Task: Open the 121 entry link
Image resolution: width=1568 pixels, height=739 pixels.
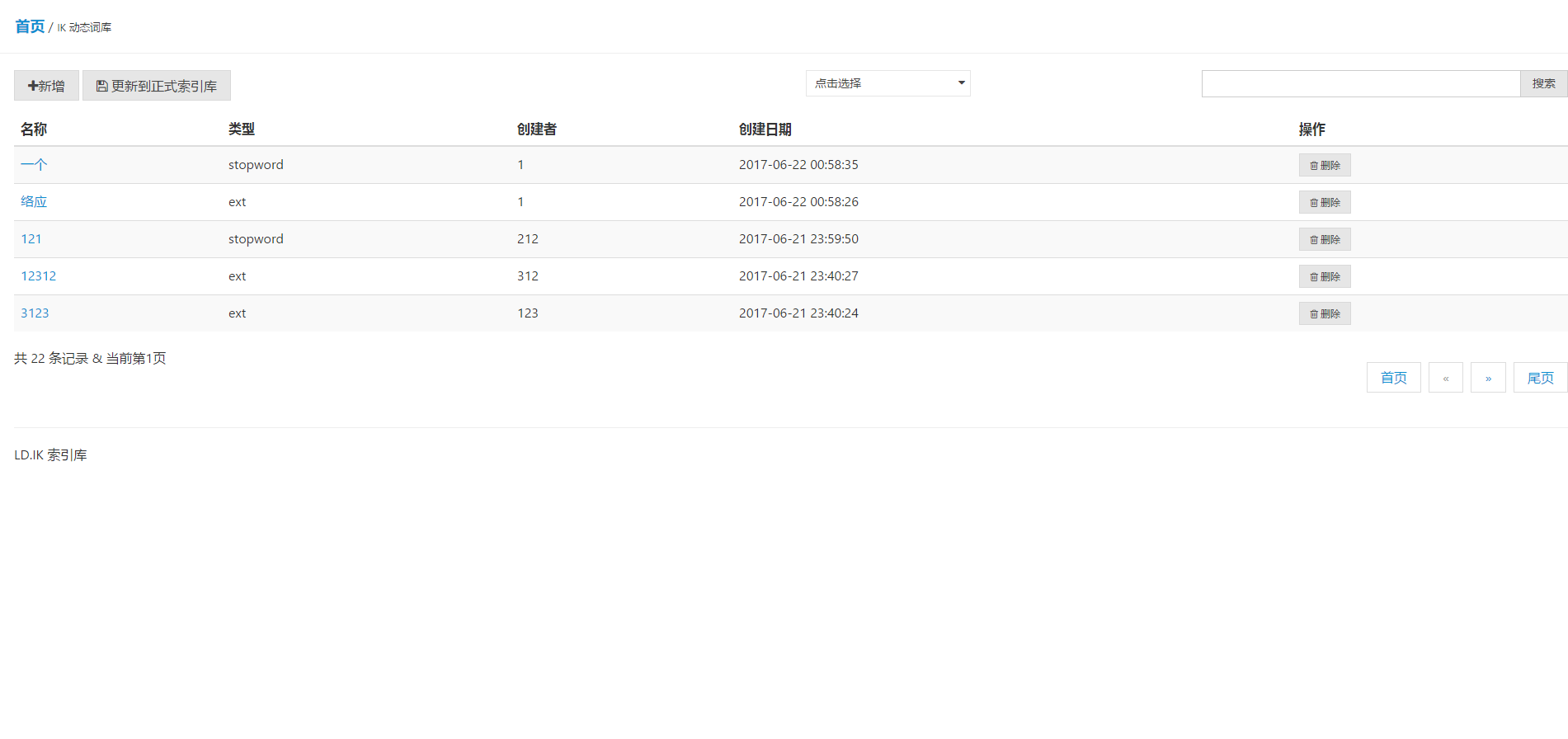Action: [31, 239]
